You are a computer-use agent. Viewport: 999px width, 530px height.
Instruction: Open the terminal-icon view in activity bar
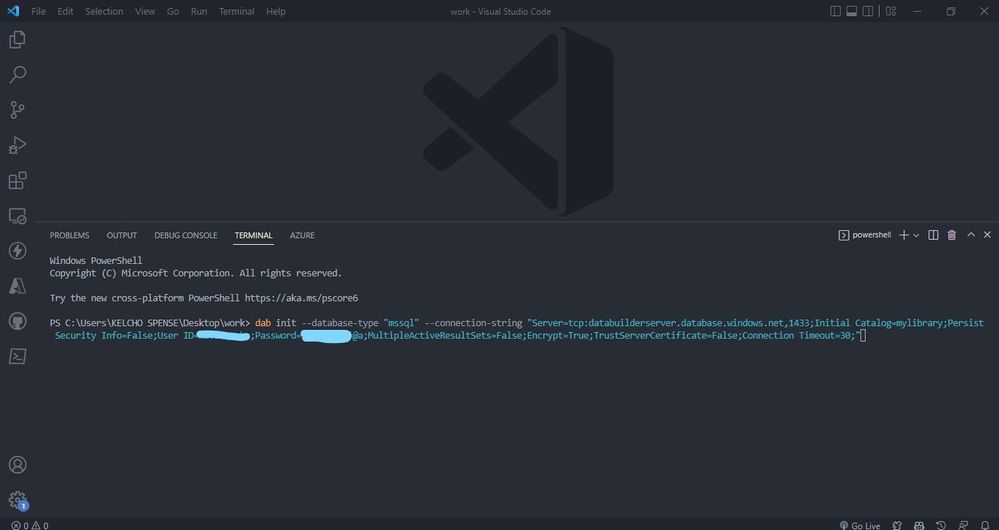click(17, 356)
